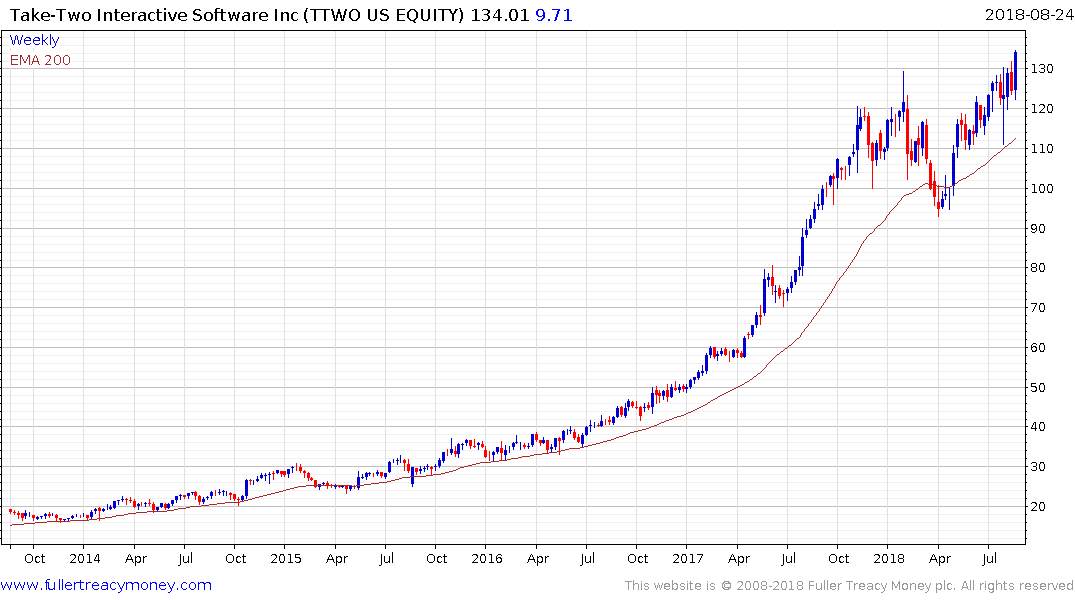Viewport: 1075px width, 600px height.
Task: Select the blue change value 9.71
Action: coord(553,15)
